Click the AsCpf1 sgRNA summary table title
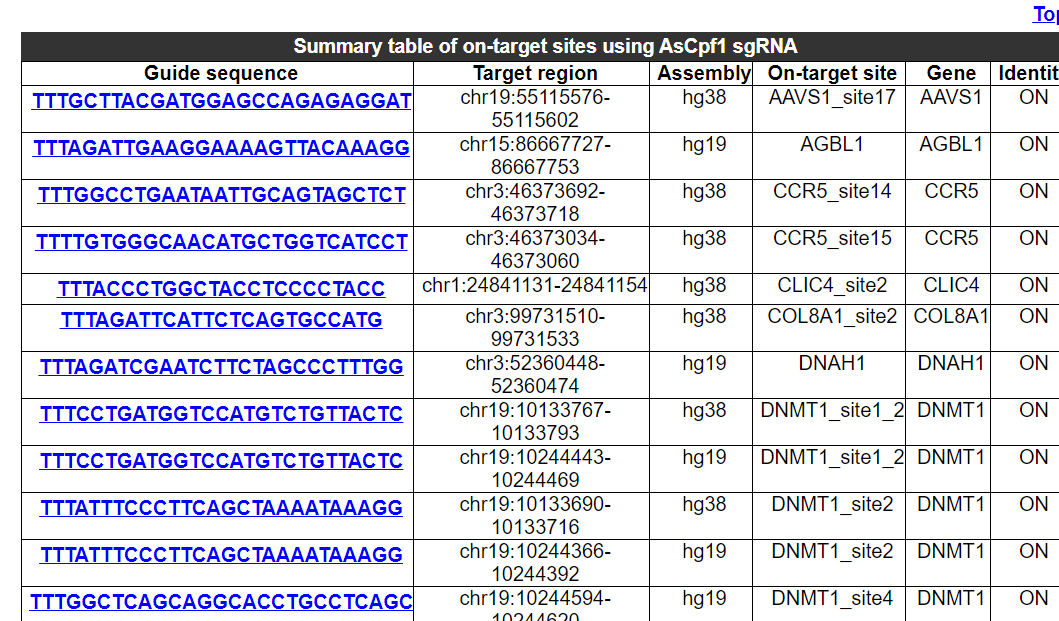 click(x=545, y=47)
